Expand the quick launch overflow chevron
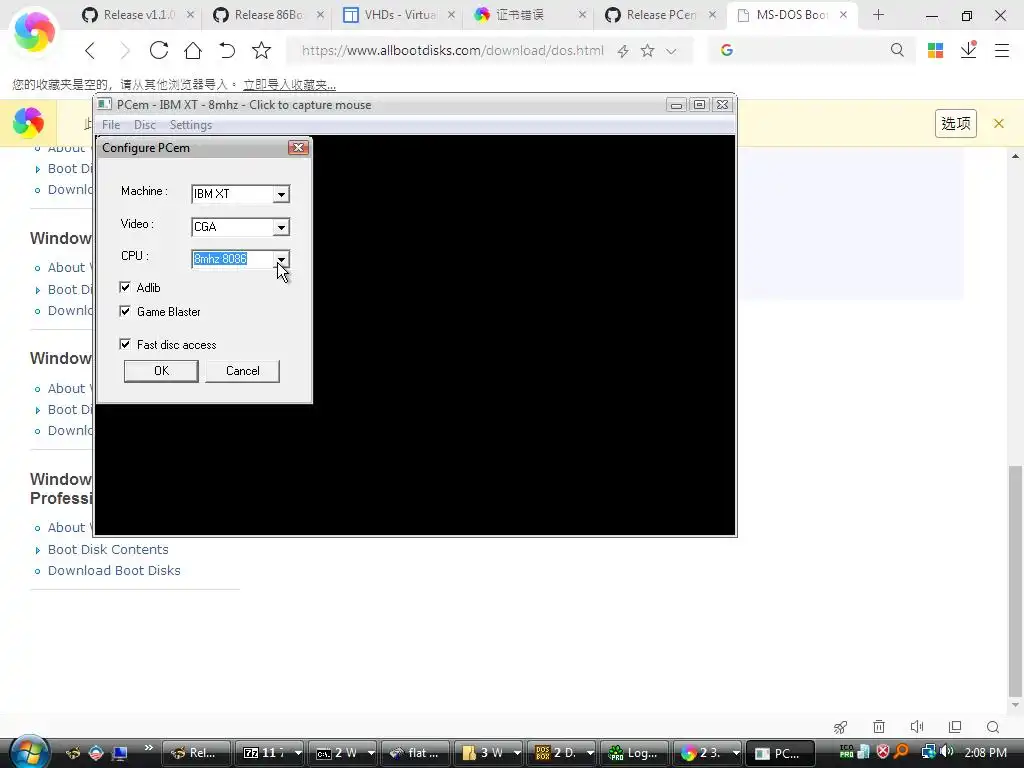This screenshot has width=1024, height=768. pos(149,747)
